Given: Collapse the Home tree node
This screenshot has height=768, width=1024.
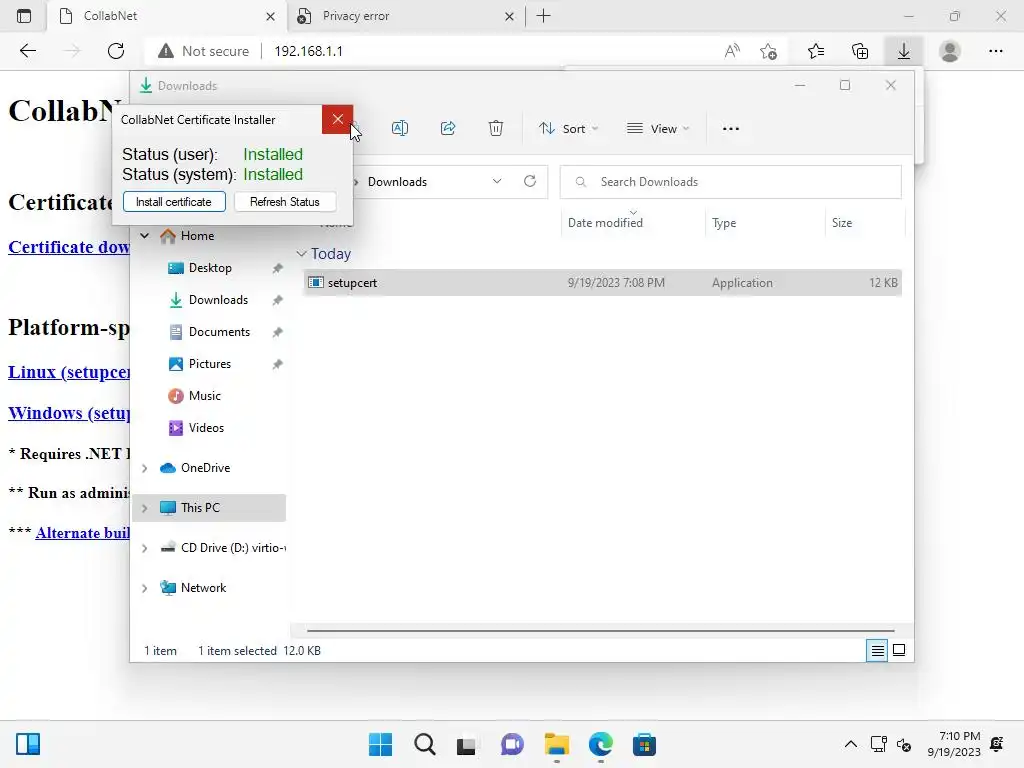Looking at the screenshot, I should click(x=145, y=236).
